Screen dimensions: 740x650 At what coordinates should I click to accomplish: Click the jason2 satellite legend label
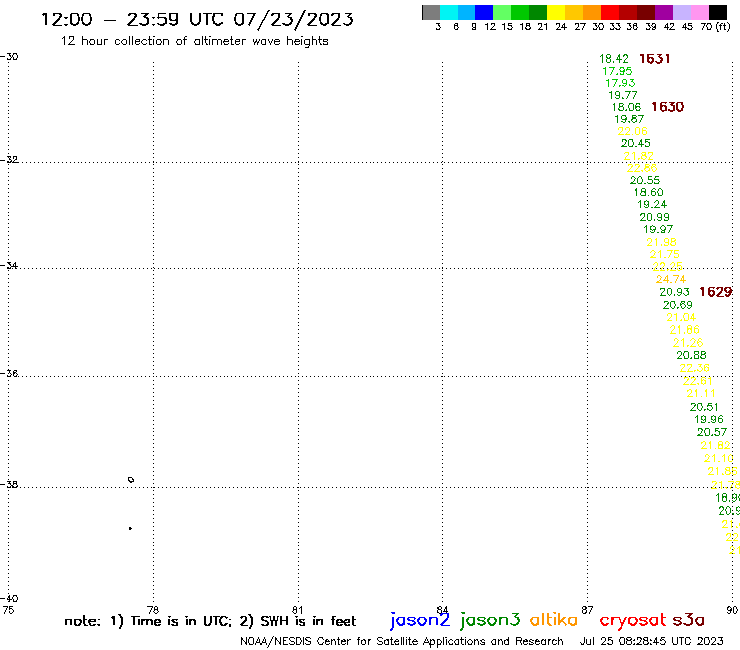coord(420,620)
